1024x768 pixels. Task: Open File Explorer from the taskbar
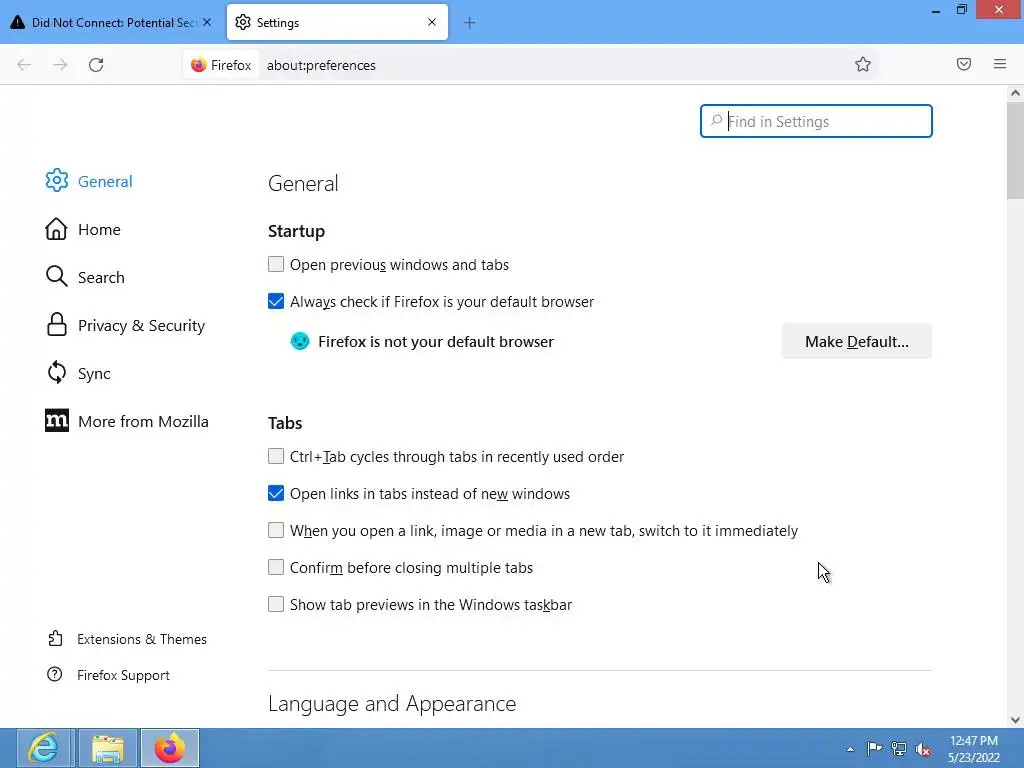(x=108, y=748)
